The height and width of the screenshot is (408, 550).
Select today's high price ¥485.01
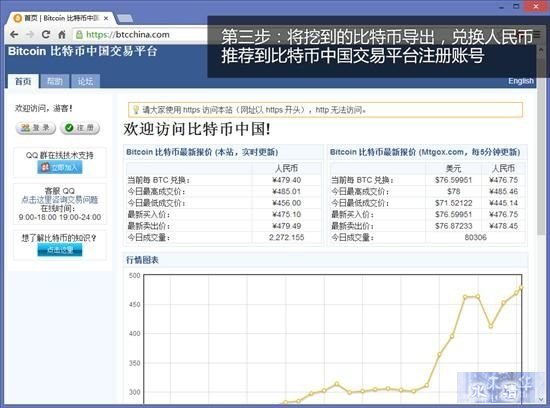[x=287, y=192]
